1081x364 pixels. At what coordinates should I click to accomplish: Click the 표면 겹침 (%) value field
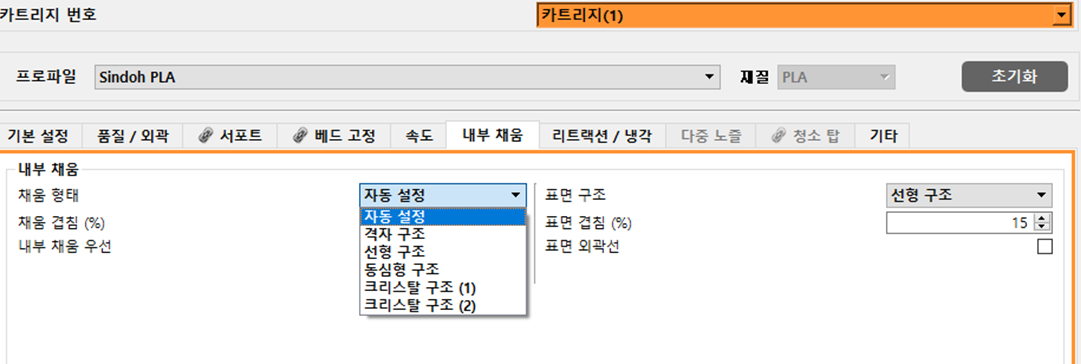pyautogui.click(x=960, y=223)
